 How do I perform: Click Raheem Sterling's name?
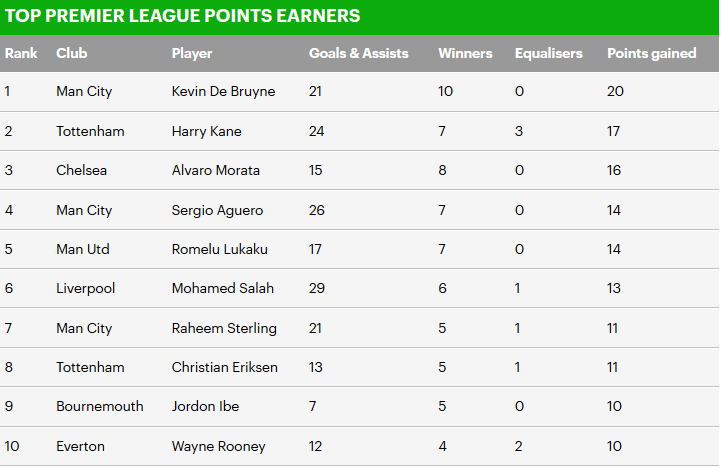click(x=224, y=328)
